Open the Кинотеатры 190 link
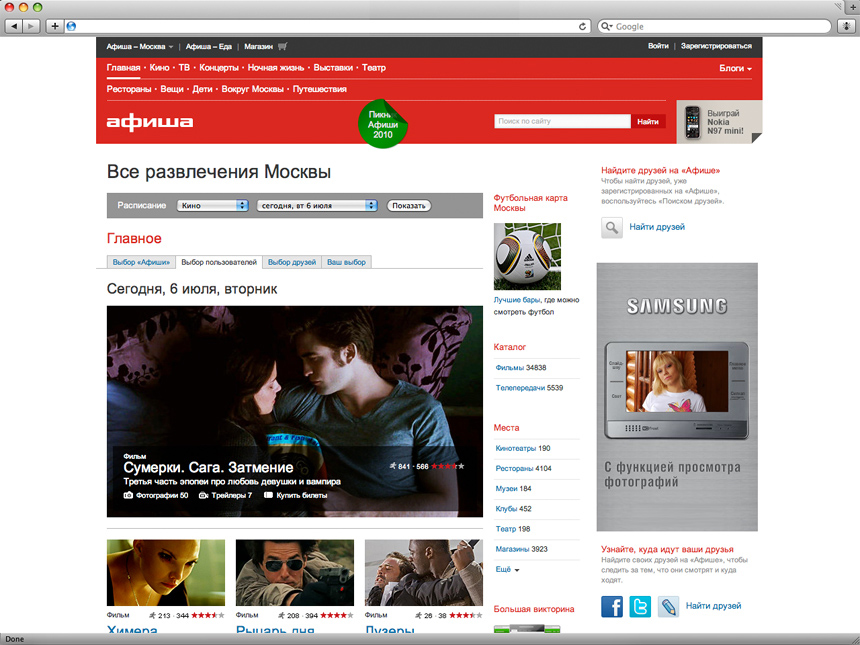860x645 pixels. pos(523,448)
